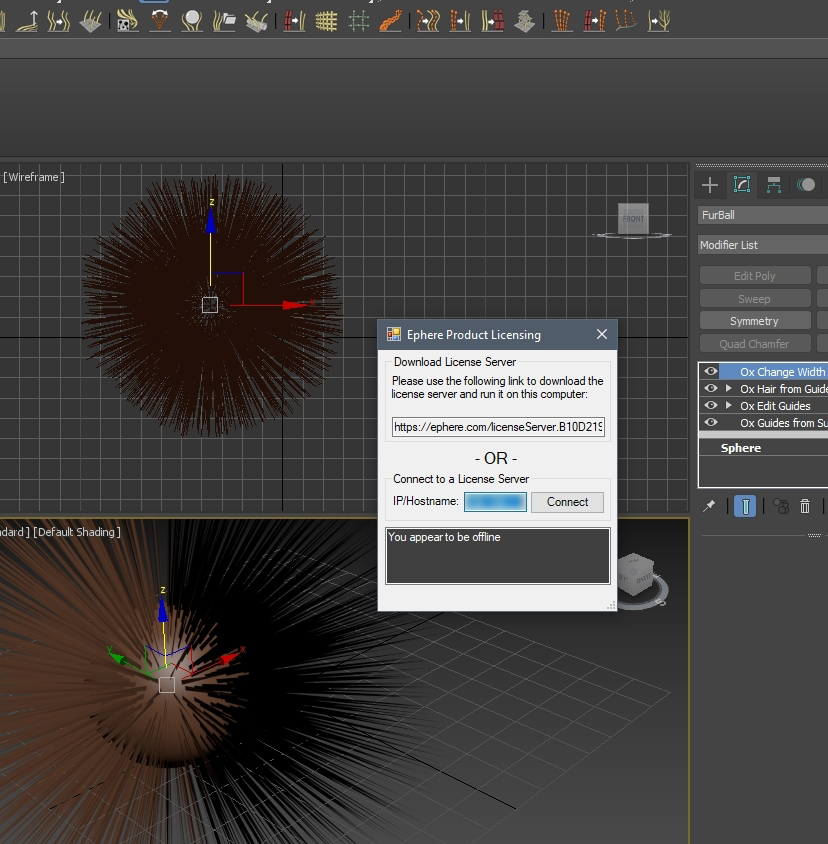Viewport: 828px width, 844px height.
Task: Select the Sphere base object in stack
Action: pos(741,448)
